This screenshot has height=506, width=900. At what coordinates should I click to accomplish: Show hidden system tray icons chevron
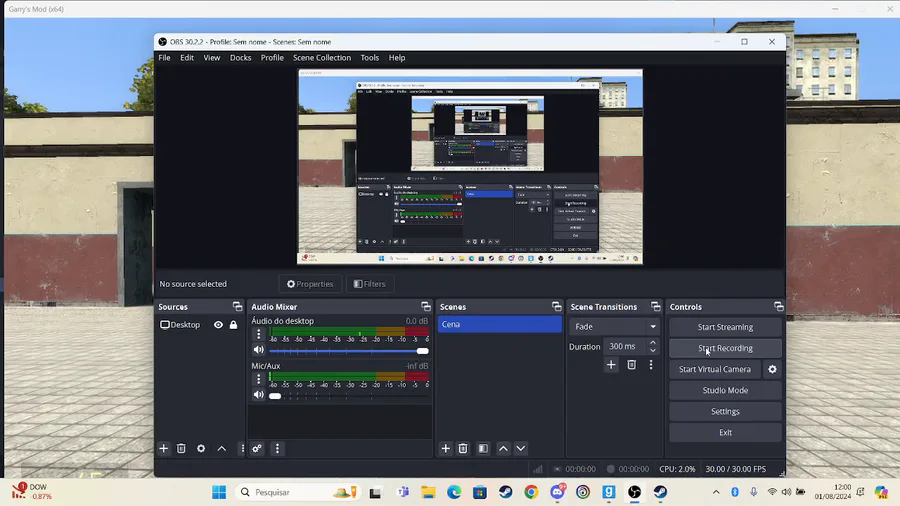point(716,492)
